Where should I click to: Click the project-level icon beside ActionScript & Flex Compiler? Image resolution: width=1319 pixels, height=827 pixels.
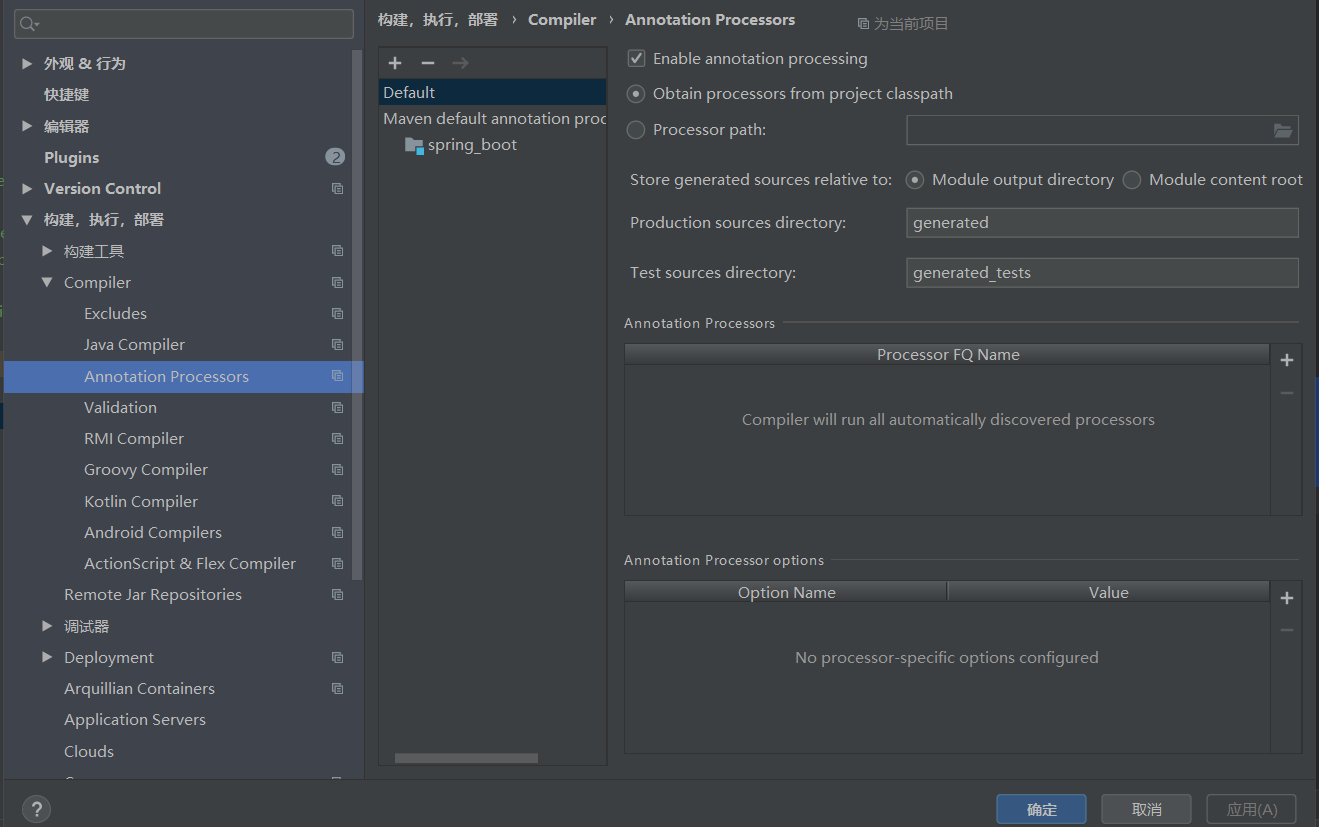click(x=337, y=563)
